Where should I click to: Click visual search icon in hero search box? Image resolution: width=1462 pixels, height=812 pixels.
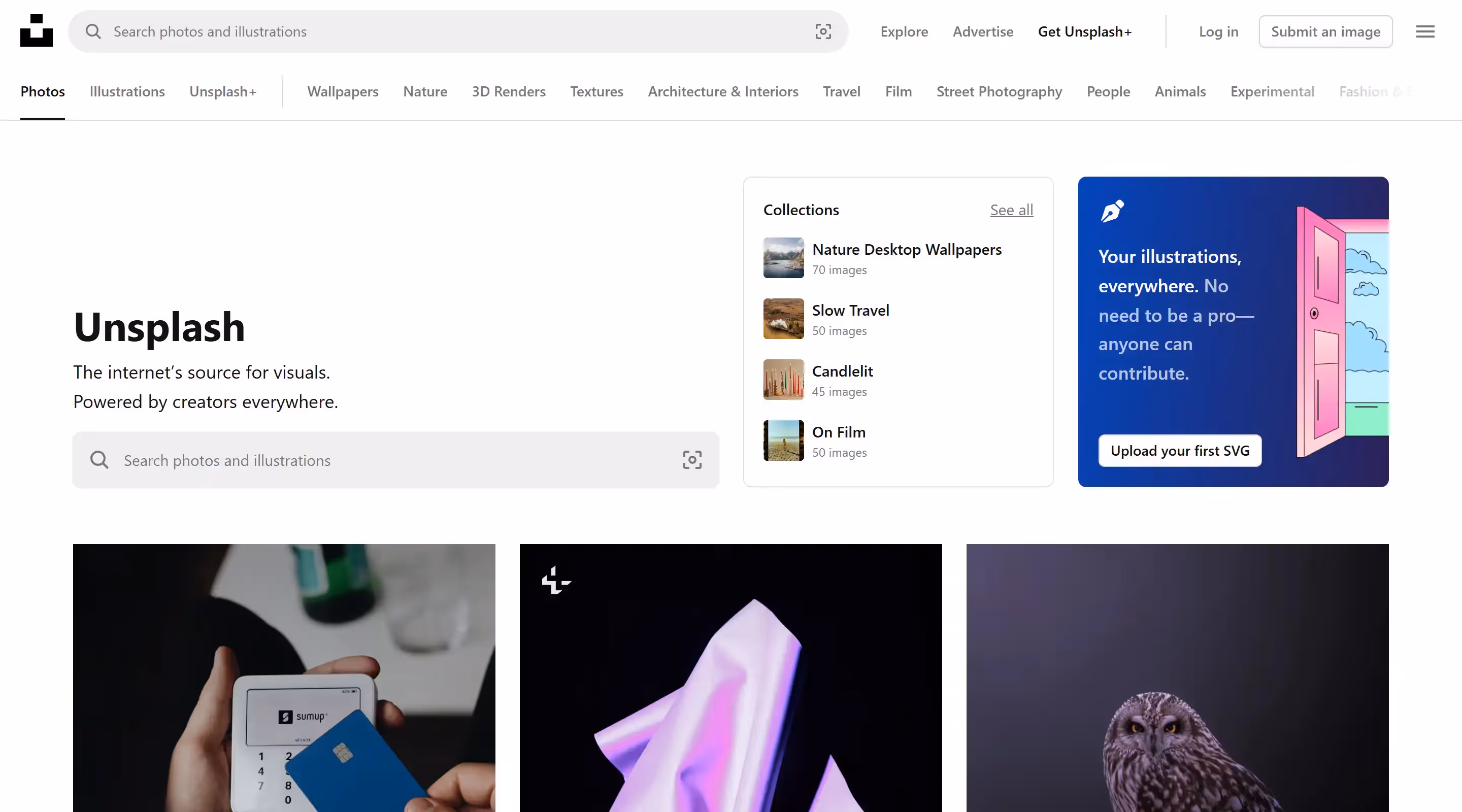(692, 460)
